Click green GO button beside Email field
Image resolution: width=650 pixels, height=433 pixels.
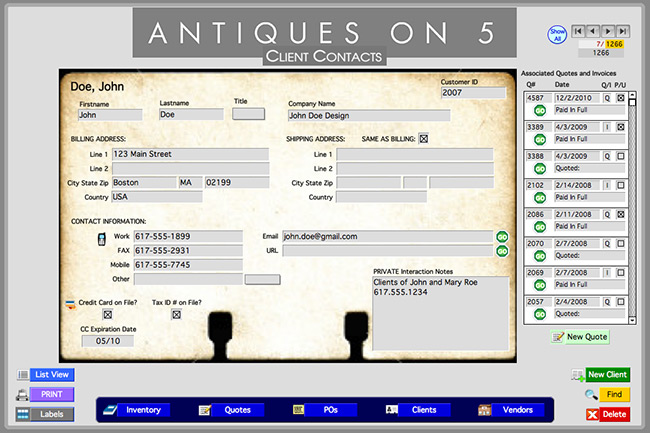(502, 237)
